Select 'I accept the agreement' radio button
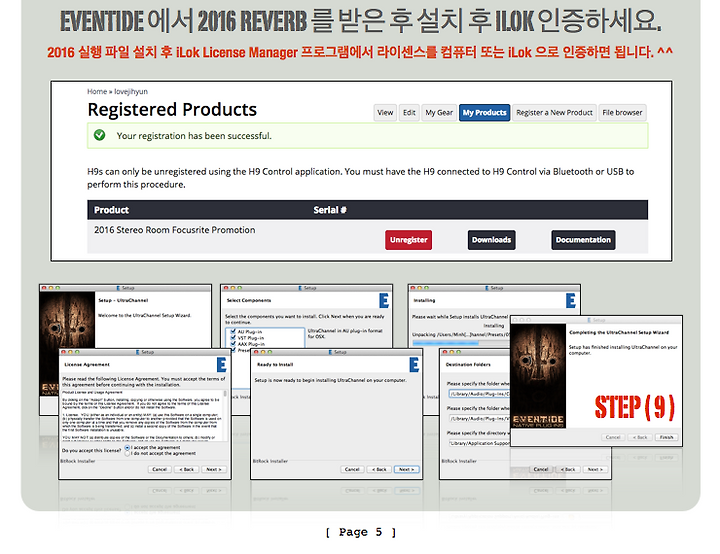Viewport: 720px width, 554px height. [x=127, y=447]
